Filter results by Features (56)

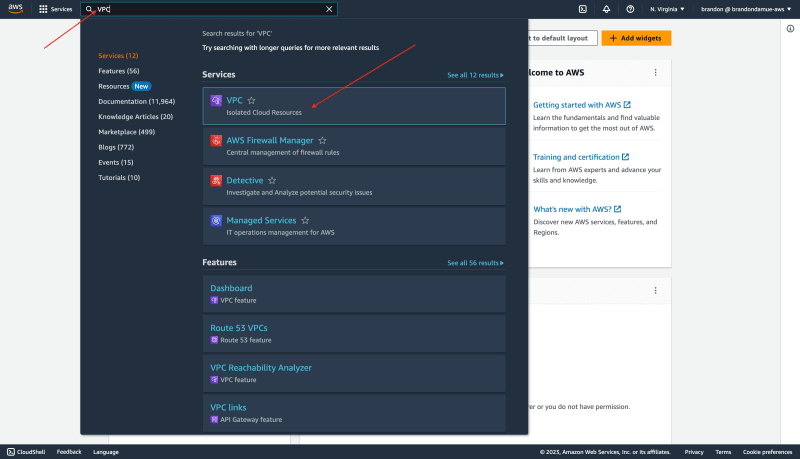[x=119, y=71]
